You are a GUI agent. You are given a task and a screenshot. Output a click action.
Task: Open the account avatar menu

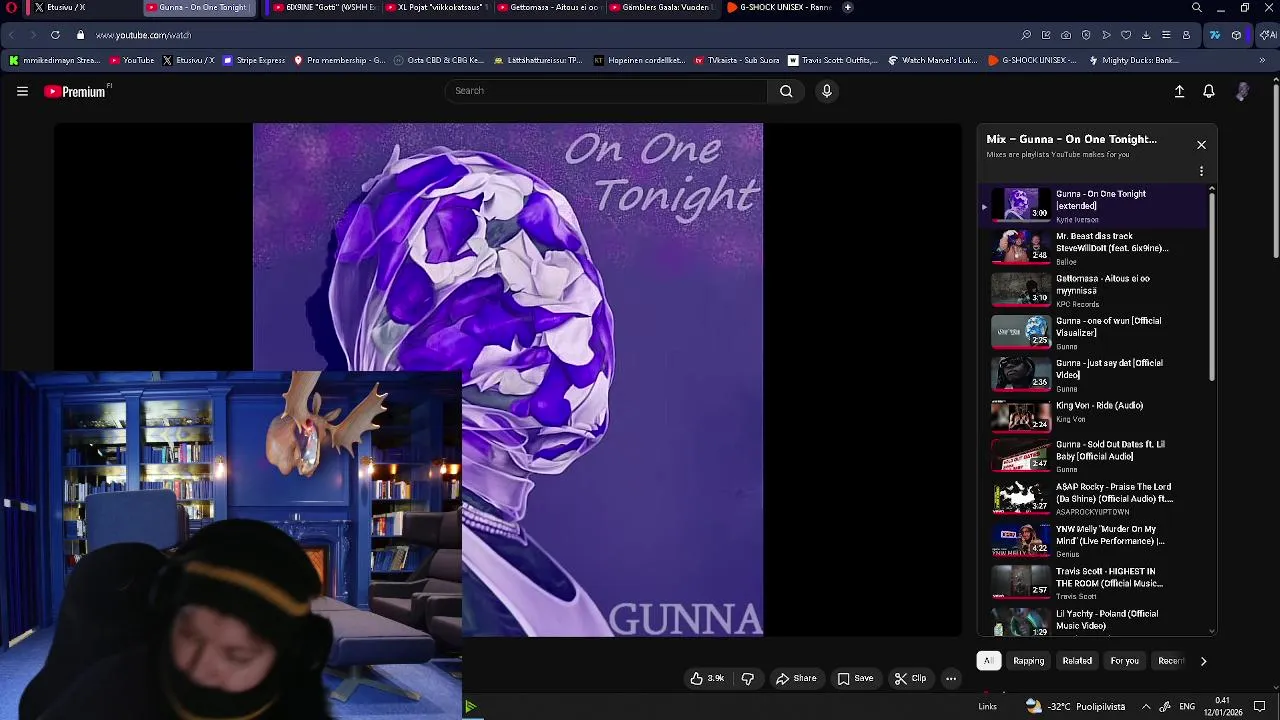[1242, 91]
